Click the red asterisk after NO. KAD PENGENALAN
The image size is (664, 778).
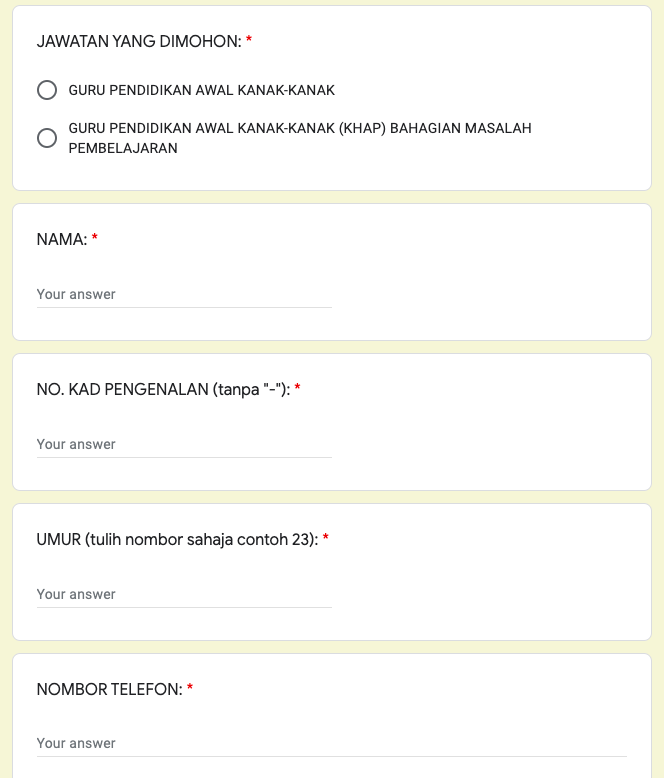tap(298, 390)
